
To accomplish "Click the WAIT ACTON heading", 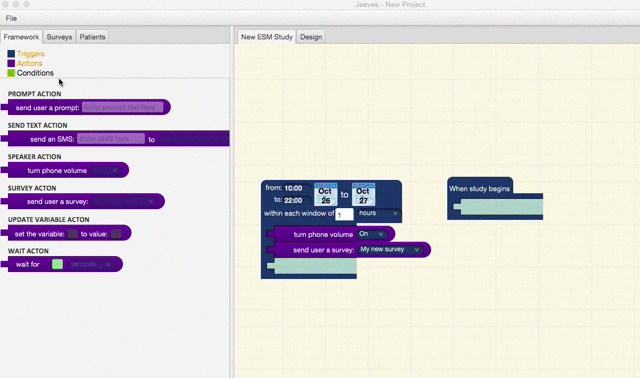I will 28,251.
